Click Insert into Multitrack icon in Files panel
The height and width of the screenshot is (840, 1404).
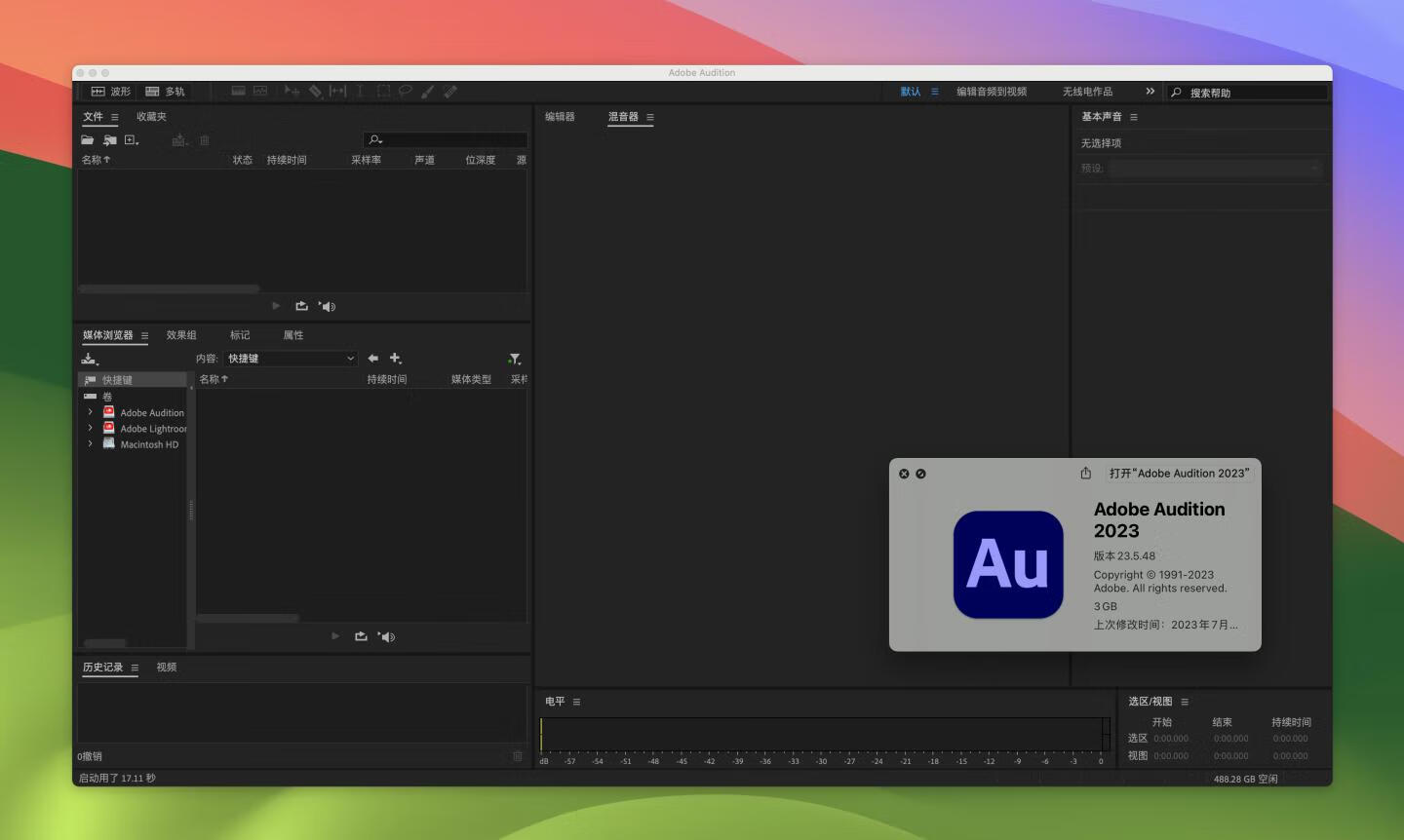[179, 140]
